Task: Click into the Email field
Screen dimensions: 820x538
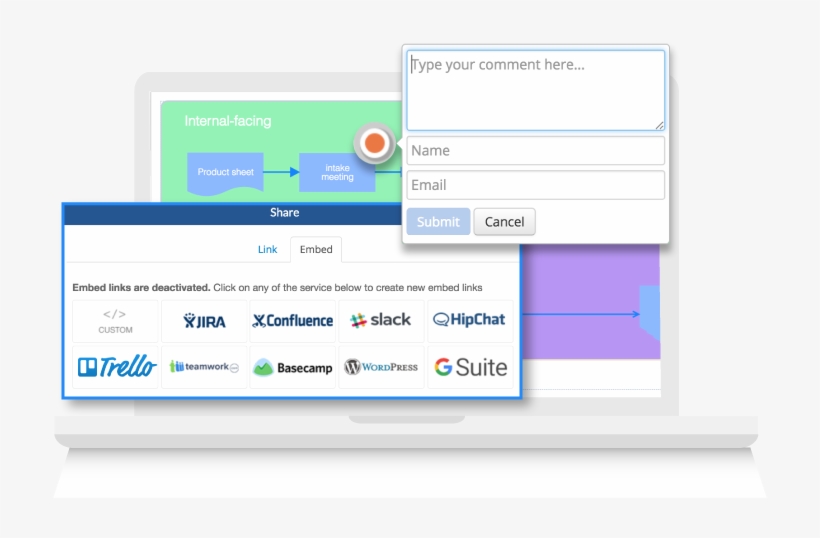Action: pyautogui.click(x=535, y=185)
